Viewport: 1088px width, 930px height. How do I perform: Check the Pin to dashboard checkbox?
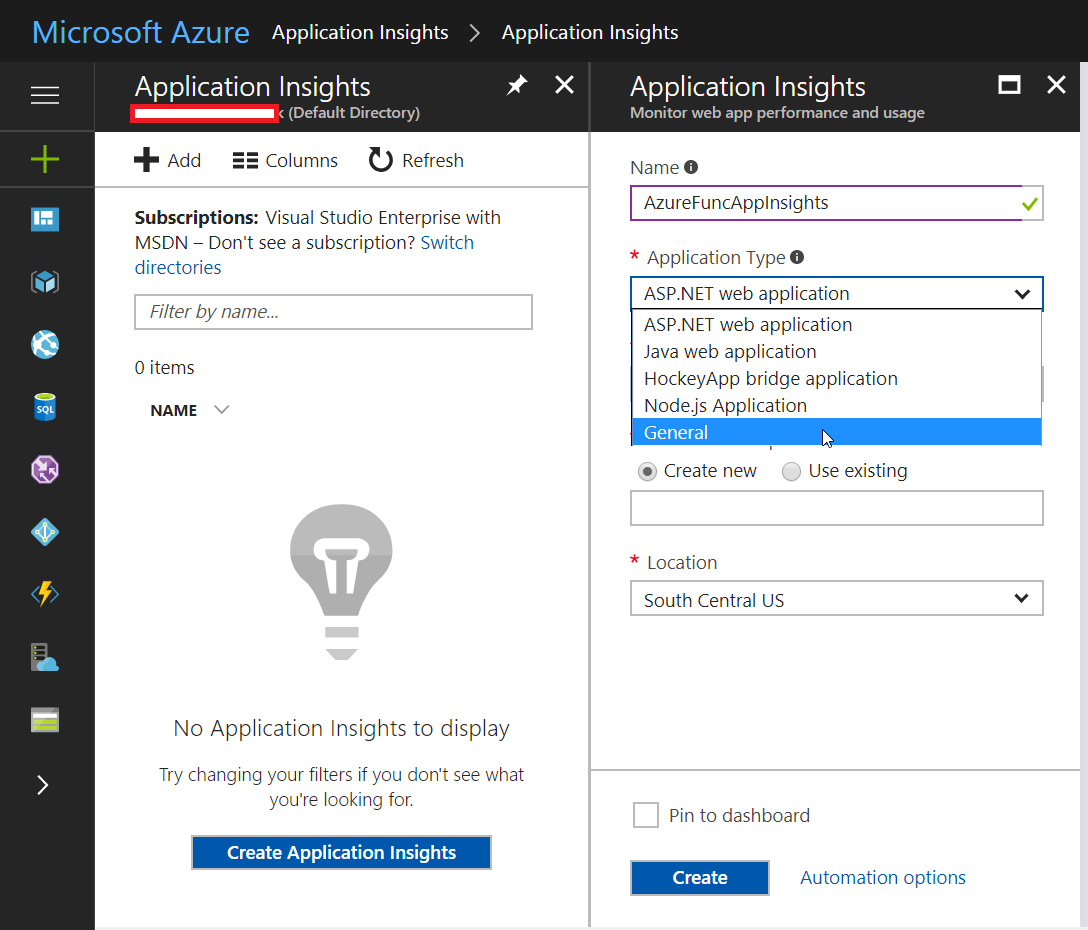[x=645, y=815]
